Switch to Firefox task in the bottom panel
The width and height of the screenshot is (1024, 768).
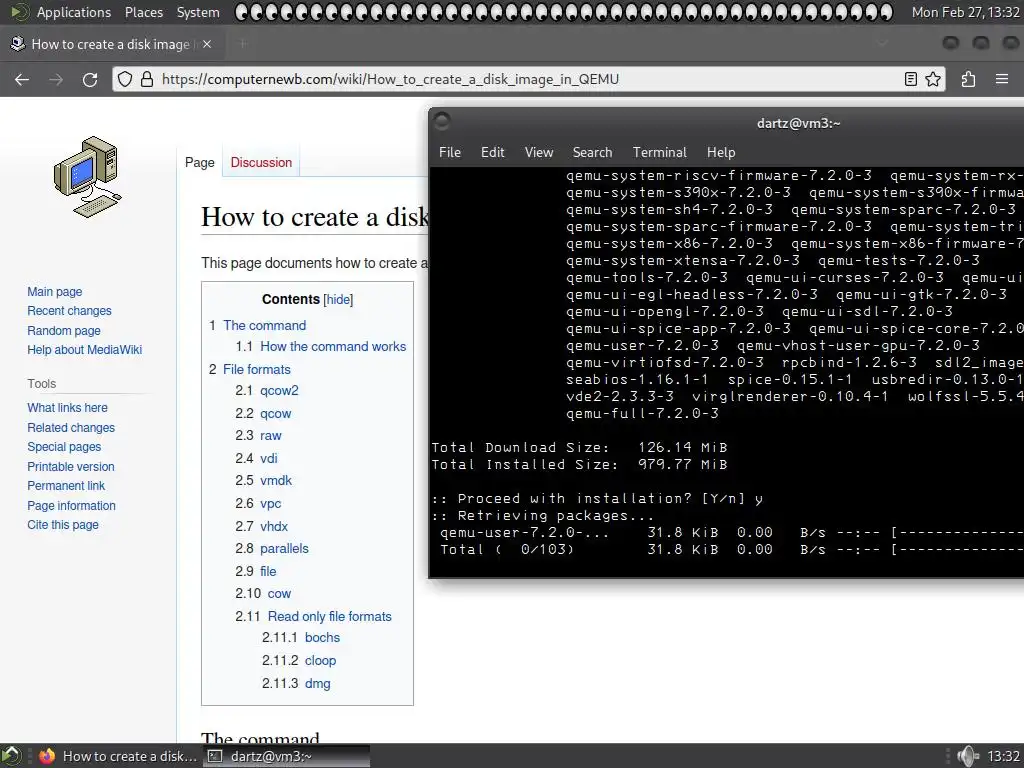(x=118, y=756)
